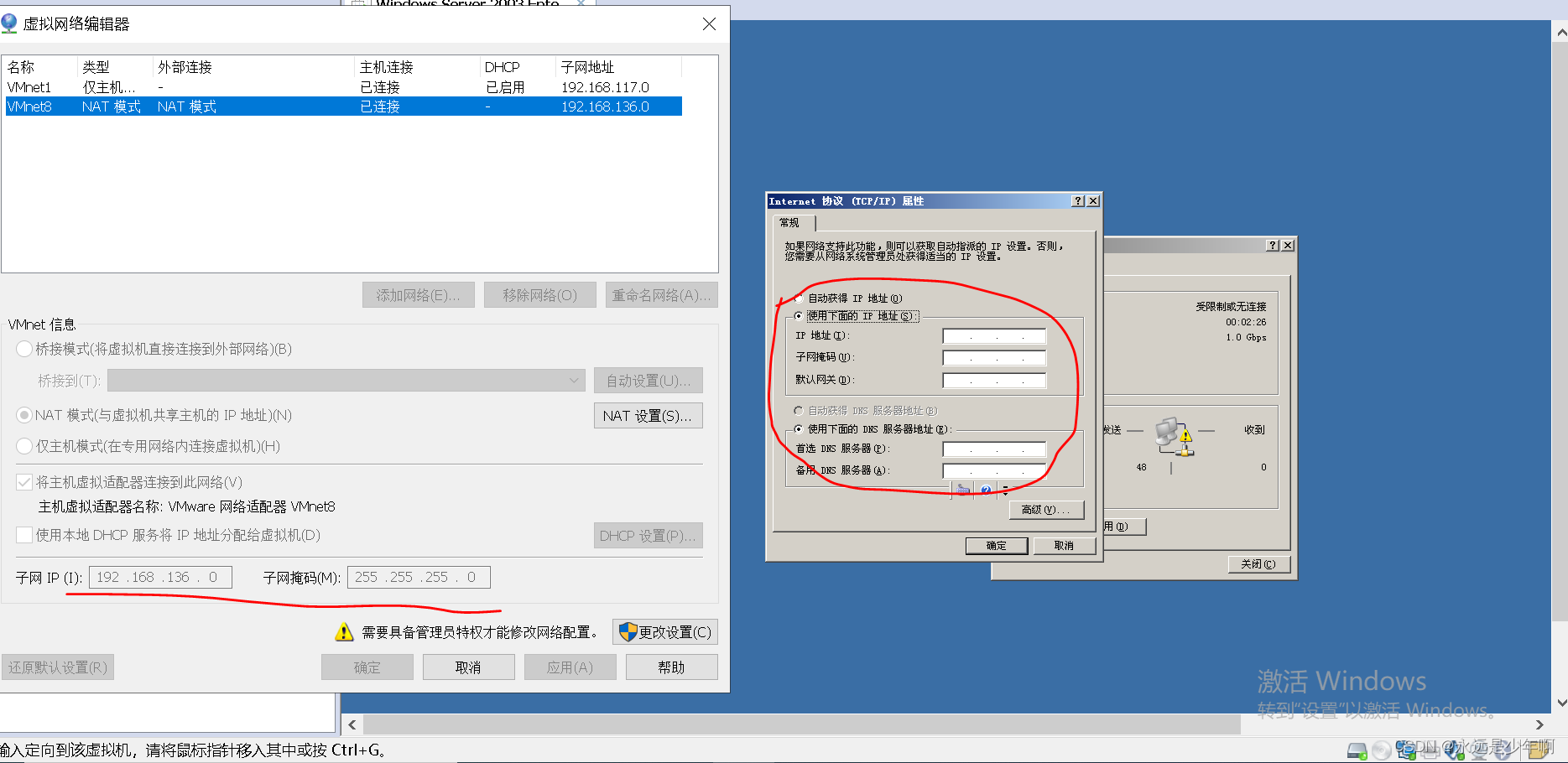Click the CD/DVD drive status icon
Viewport: 1568px width, 763px height.
pyautogui.click(x=1381, y=750)
